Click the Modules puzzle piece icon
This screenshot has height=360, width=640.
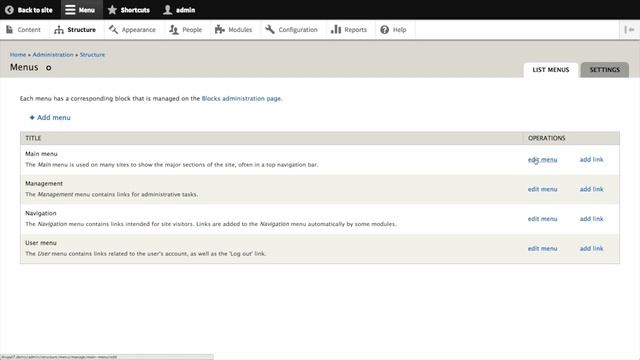click(x=220, y=29)
